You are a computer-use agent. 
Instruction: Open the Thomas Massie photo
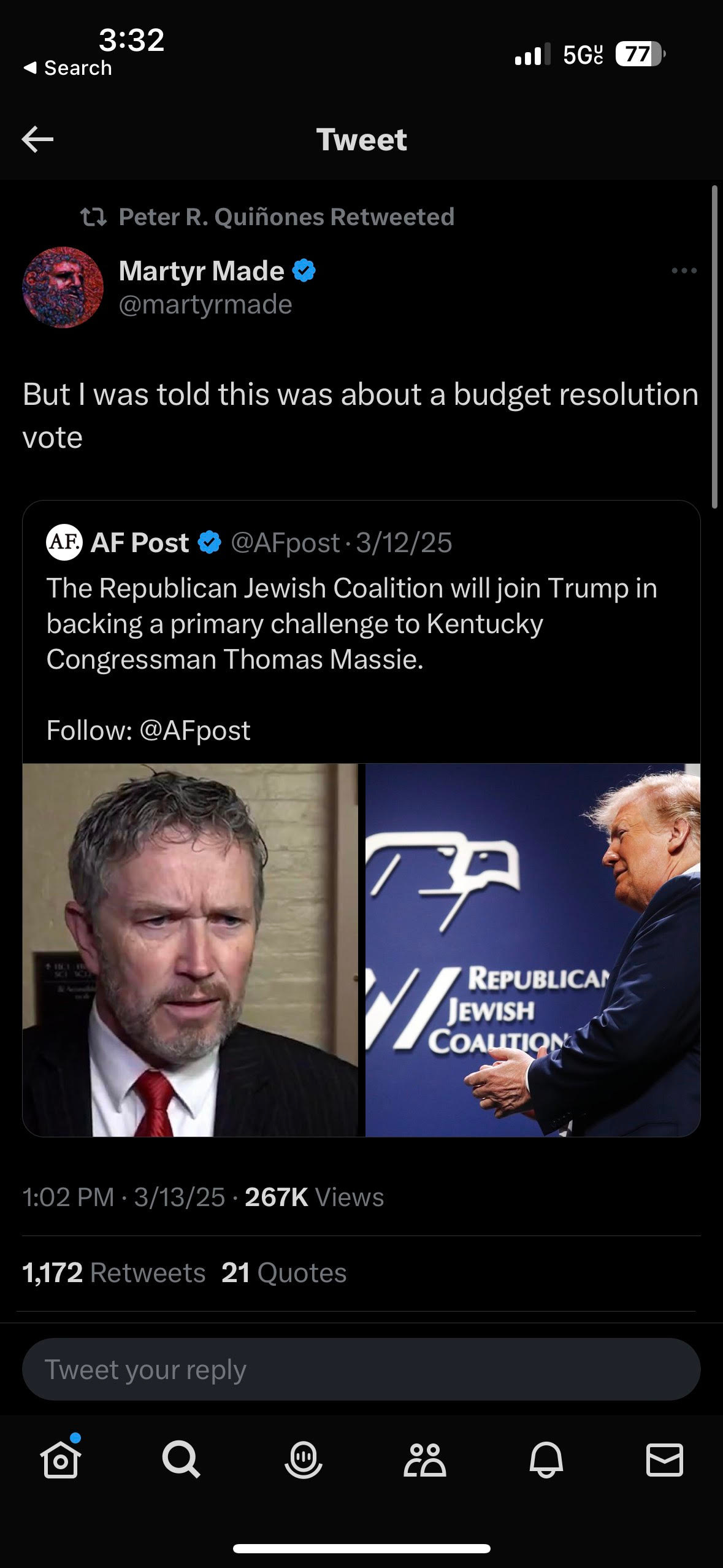click(x=190, y=950)
